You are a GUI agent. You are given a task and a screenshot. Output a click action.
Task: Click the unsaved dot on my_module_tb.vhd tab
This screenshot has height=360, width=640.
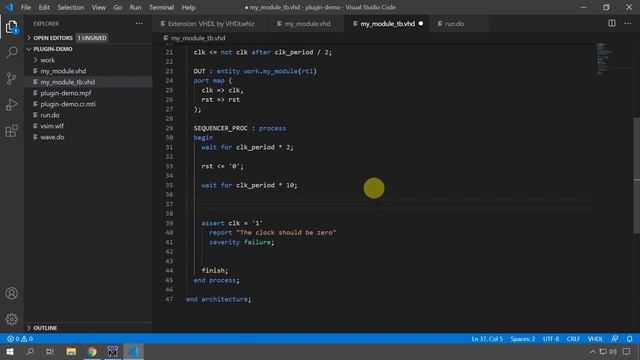pyautogui.click(x=421, y=24)
